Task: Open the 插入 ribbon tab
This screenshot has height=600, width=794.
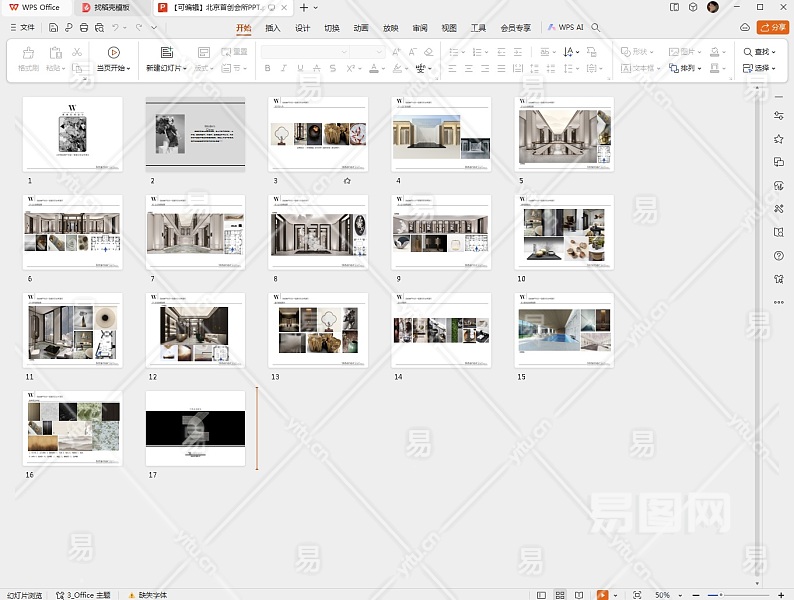Action: pos(272,28)
